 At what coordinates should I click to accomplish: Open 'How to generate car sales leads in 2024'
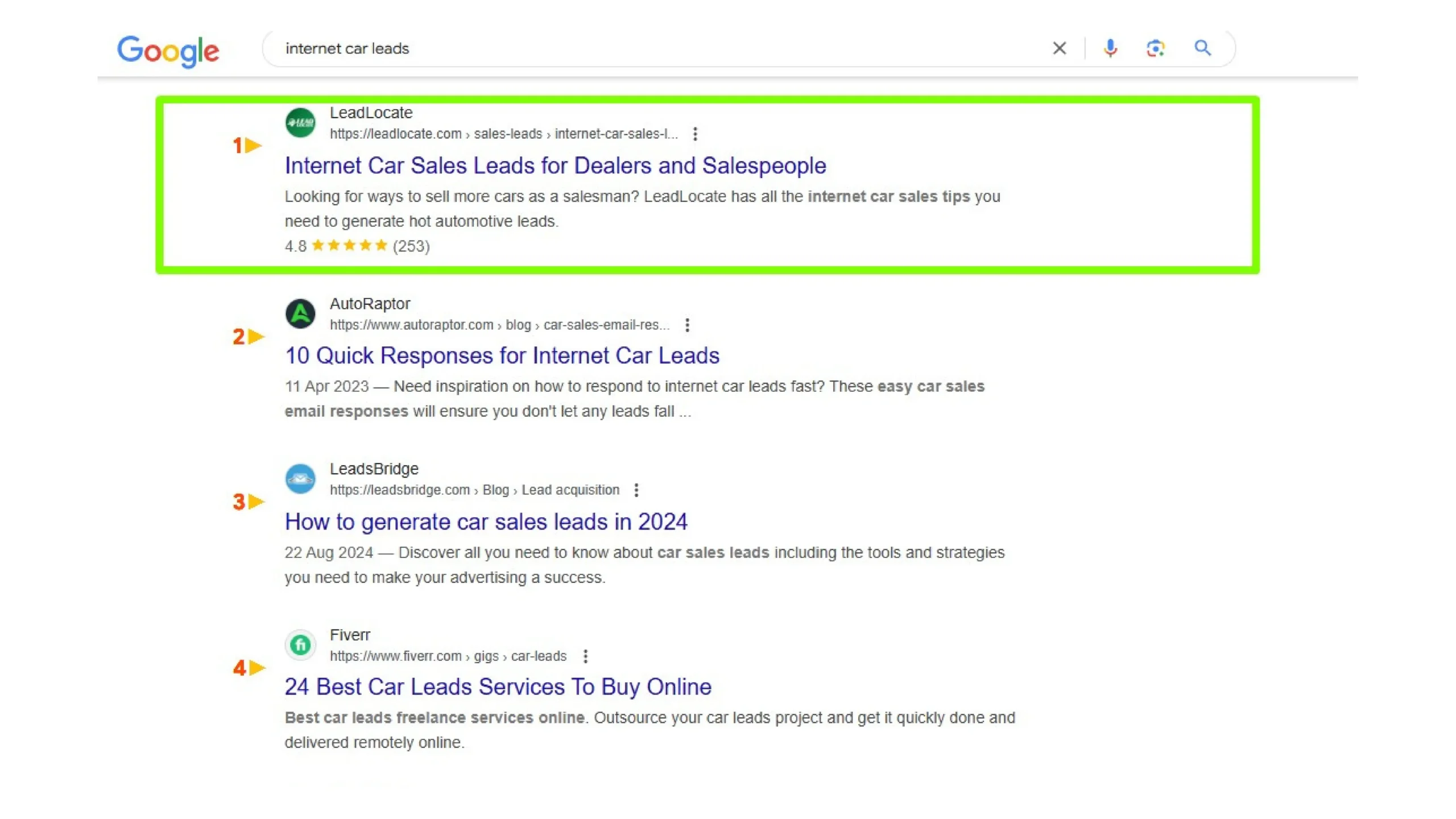(486, 522)
